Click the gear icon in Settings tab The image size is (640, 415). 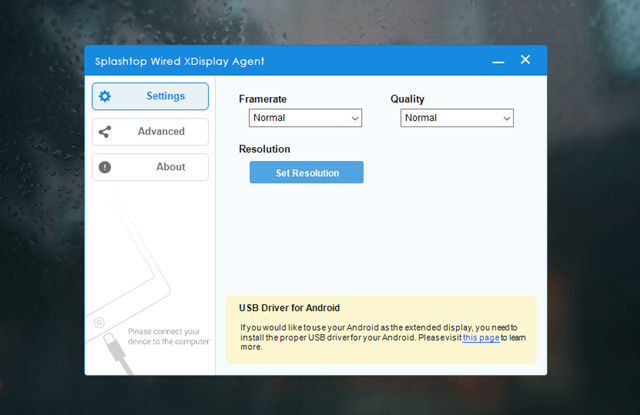105,96
